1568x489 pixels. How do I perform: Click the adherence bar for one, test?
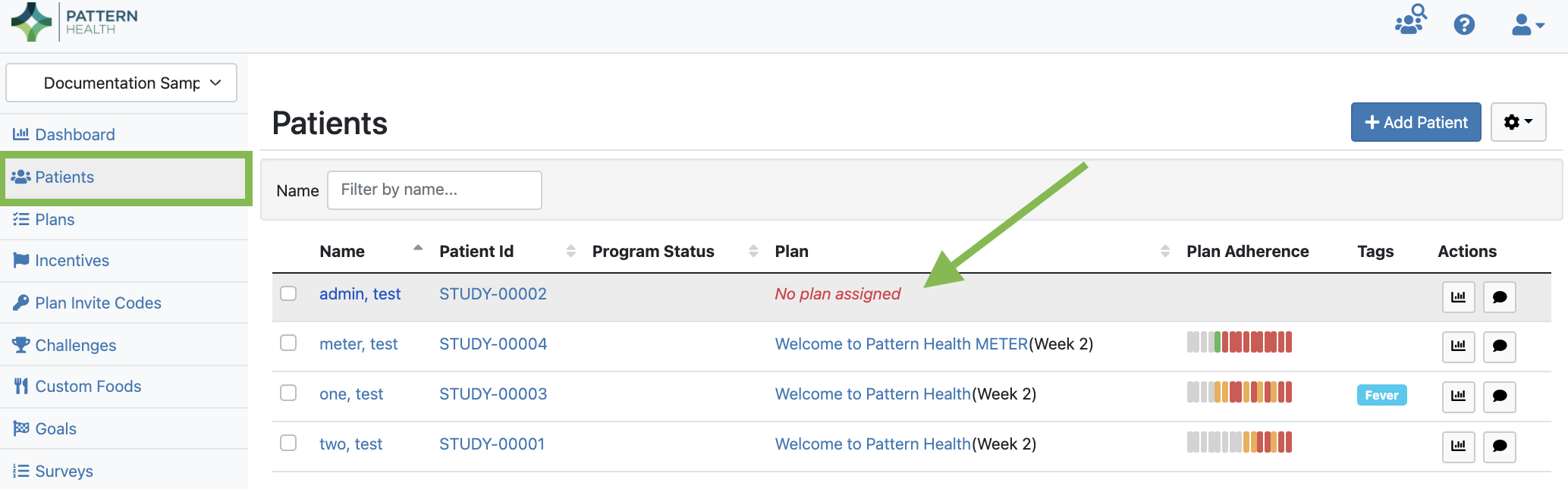1240,393
